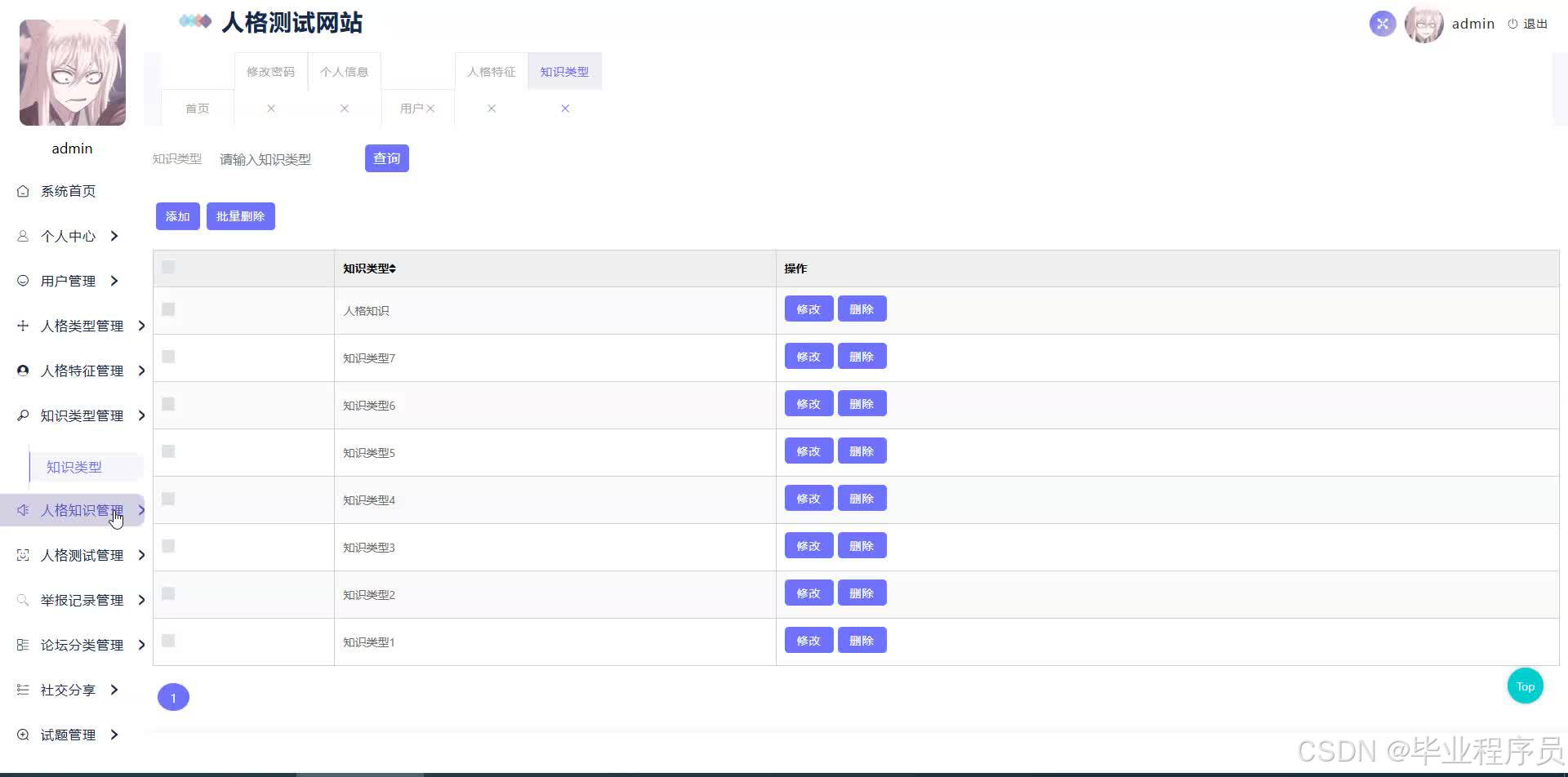Click the zoom icon beside 试题管理
Viewport: 1568px width, 777px height.
23,735
